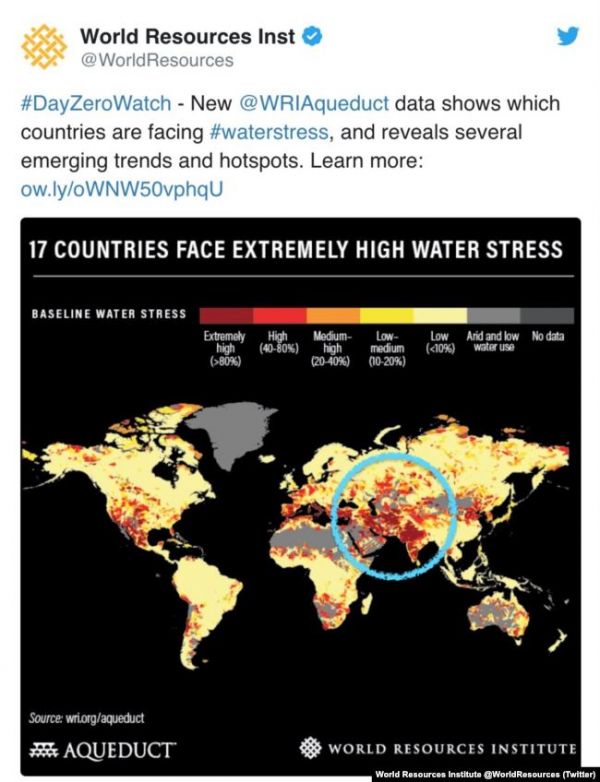Click the red High (40-80%) swatch
Screen dimensions: 600x782
coord(281,314)
